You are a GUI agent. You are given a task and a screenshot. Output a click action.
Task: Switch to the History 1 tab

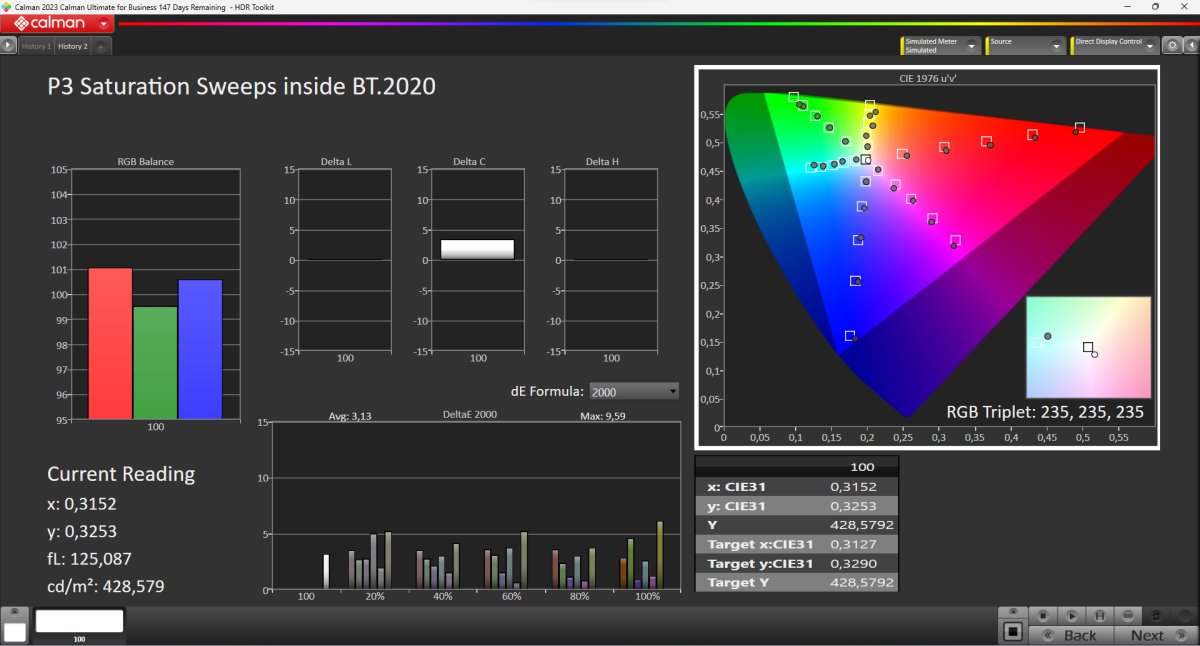(36, 47)
